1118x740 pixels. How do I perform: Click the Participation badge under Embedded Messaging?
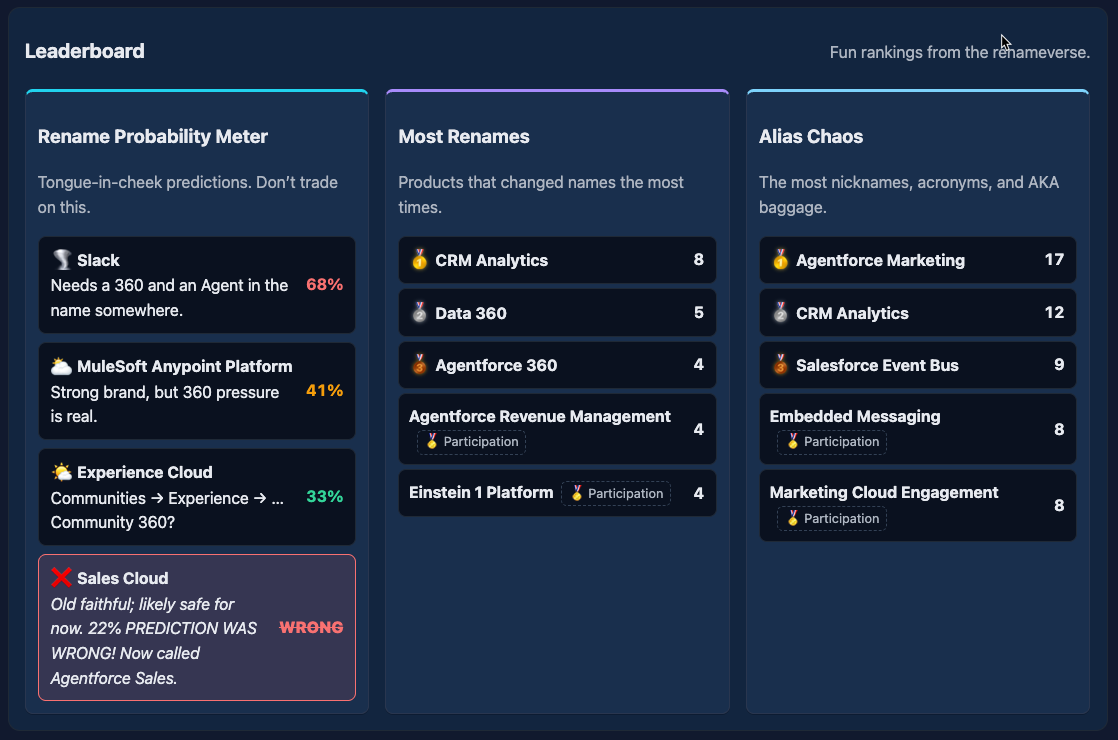click(x=832, y=441)
